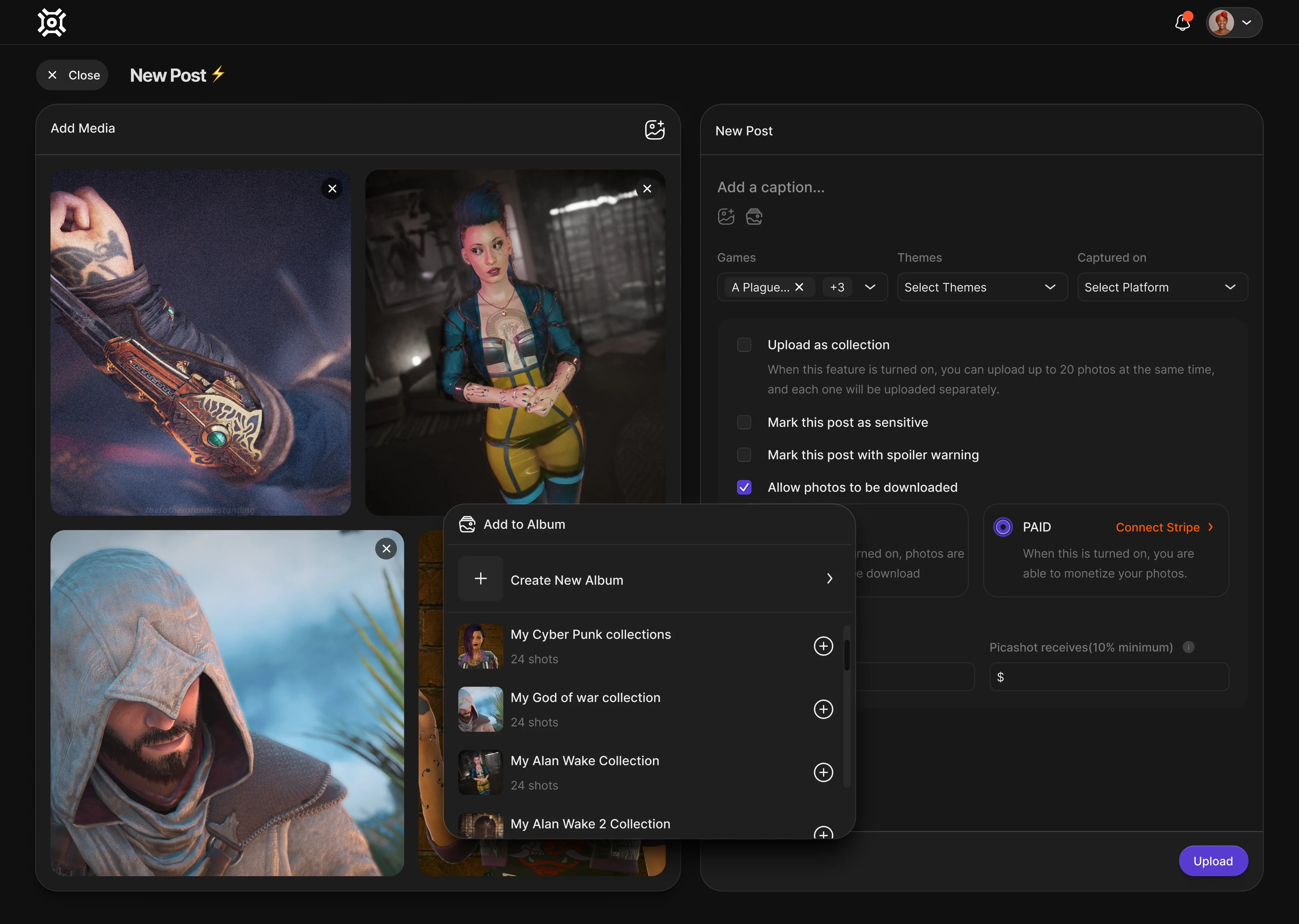Add to My God of war collection album
1299x924 pixels.
[x=823, y=709]
